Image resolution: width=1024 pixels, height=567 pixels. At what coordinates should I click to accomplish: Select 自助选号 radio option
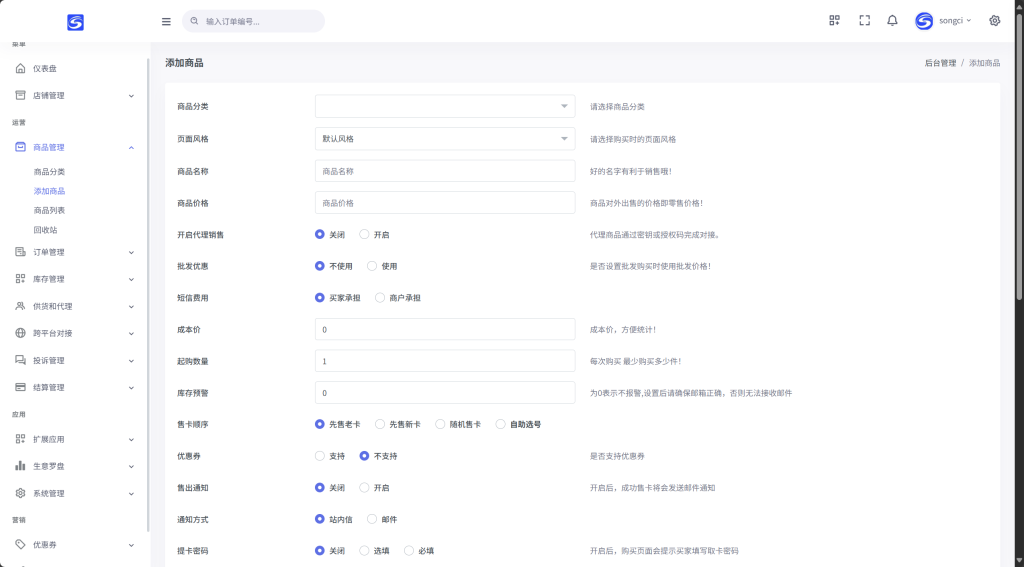pyautogui.click(x=500, y=425)
